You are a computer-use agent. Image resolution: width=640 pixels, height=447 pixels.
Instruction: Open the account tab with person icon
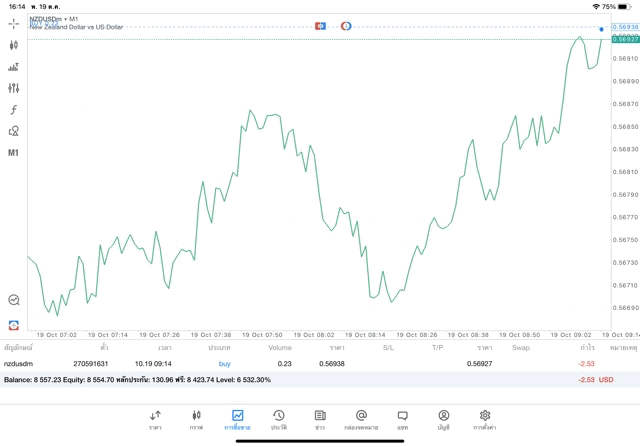tap(444, 420)
